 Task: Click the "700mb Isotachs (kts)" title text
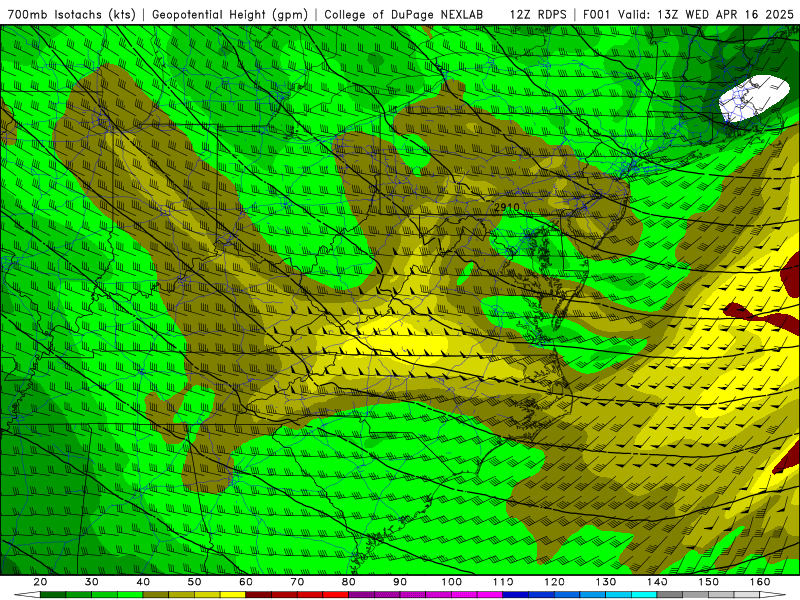click(71, 15)
